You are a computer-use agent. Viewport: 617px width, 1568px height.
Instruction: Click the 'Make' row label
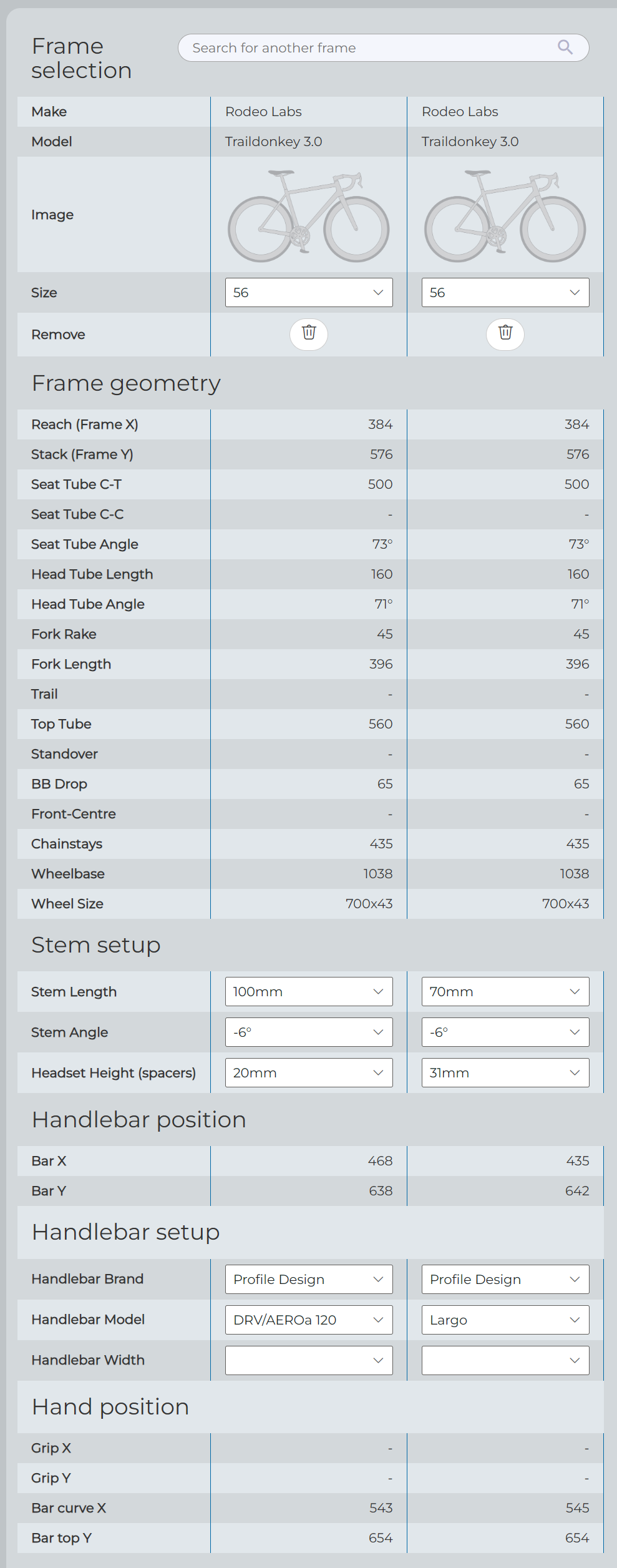49,112
